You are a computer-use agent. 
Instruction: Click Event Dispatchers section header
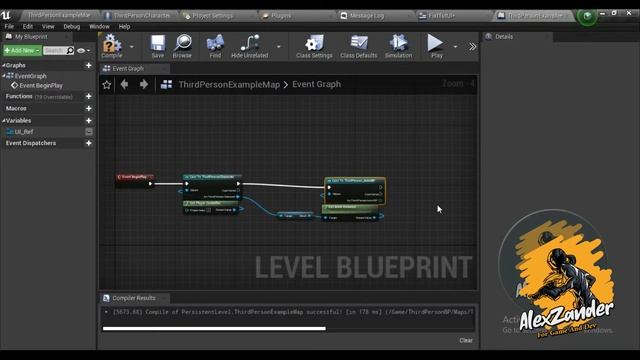point(31,143)
